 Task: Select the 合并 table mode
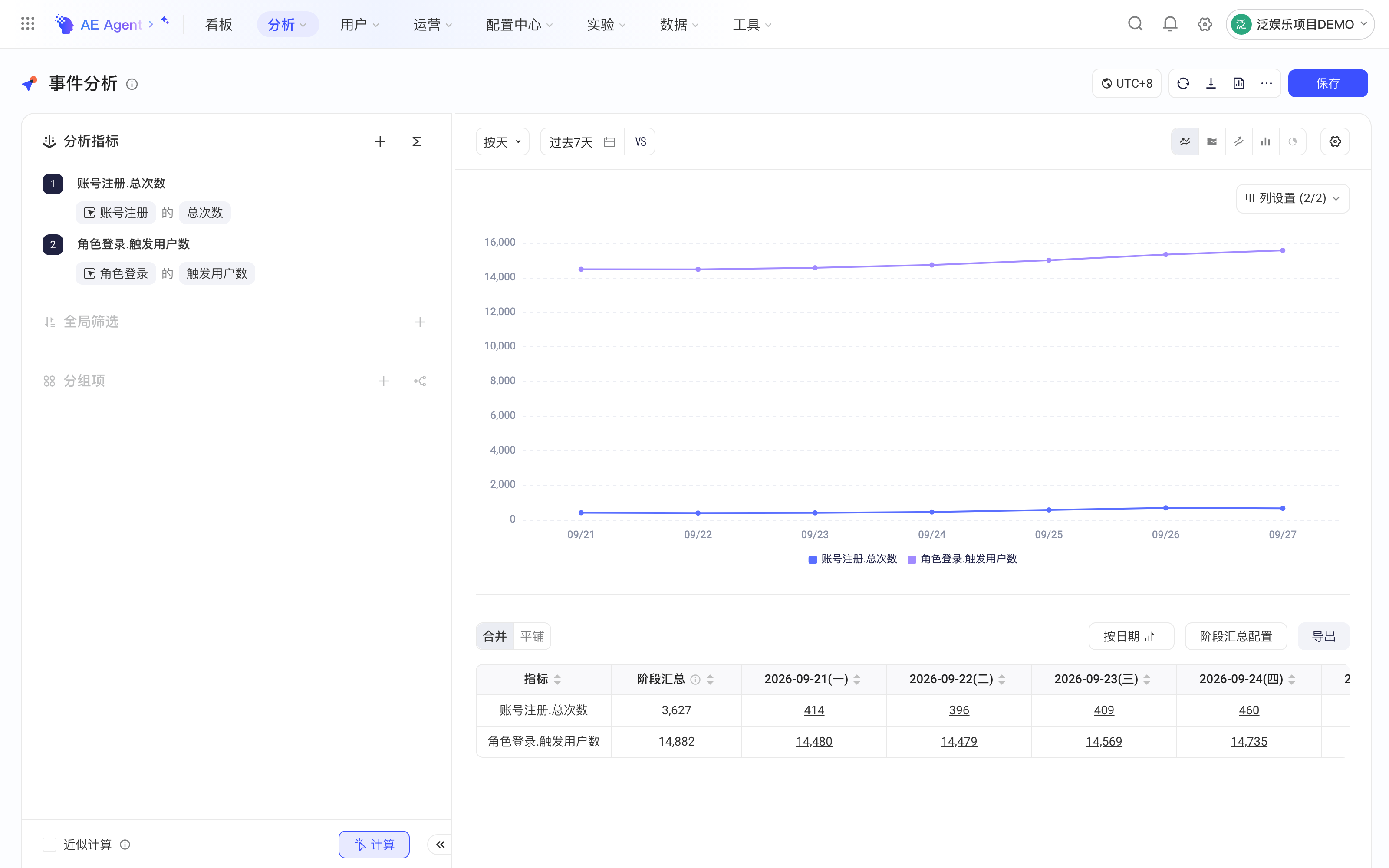[x=495, y=636]
